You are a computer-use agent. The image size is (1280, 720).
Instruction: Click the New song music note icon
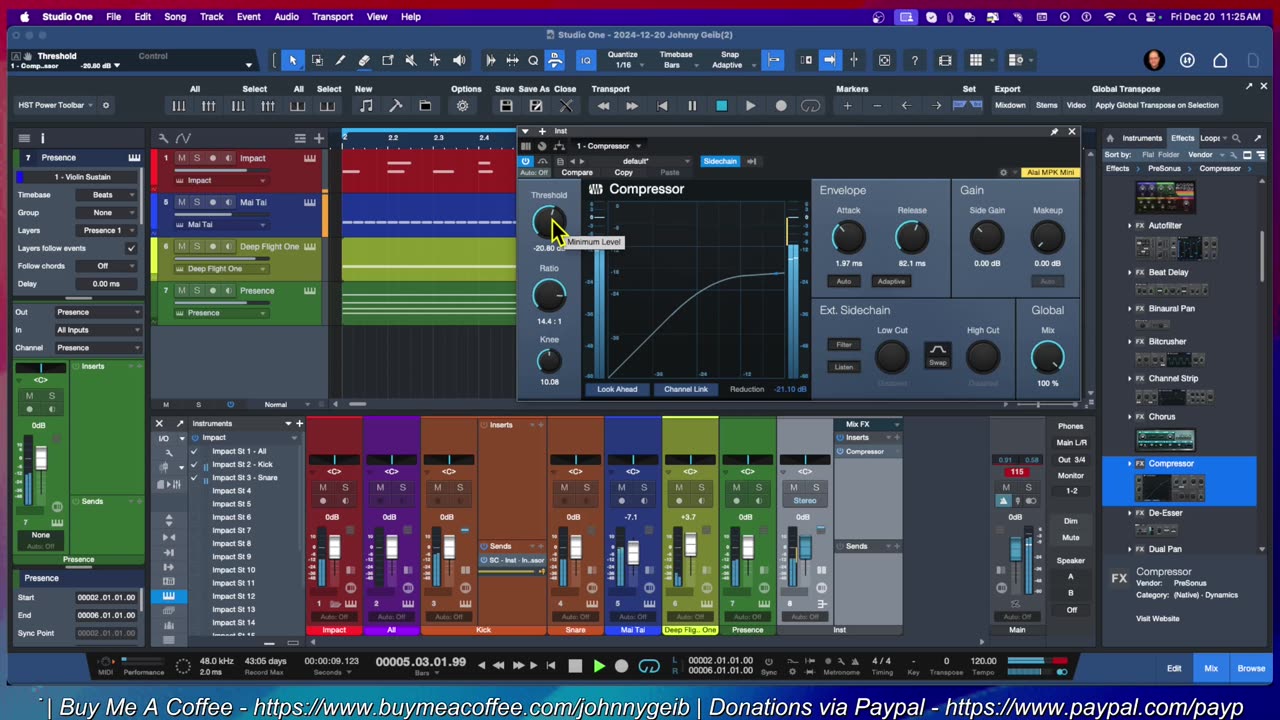pyautogui.click(x=366, y=106)
